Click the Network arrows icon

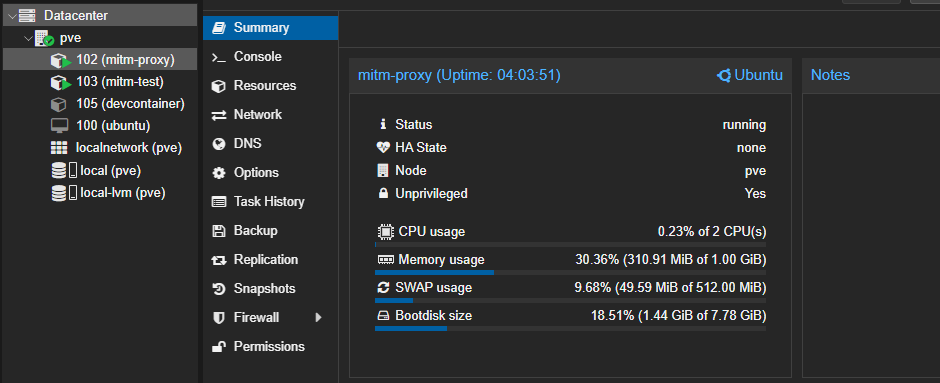click(x=219, y=115)
